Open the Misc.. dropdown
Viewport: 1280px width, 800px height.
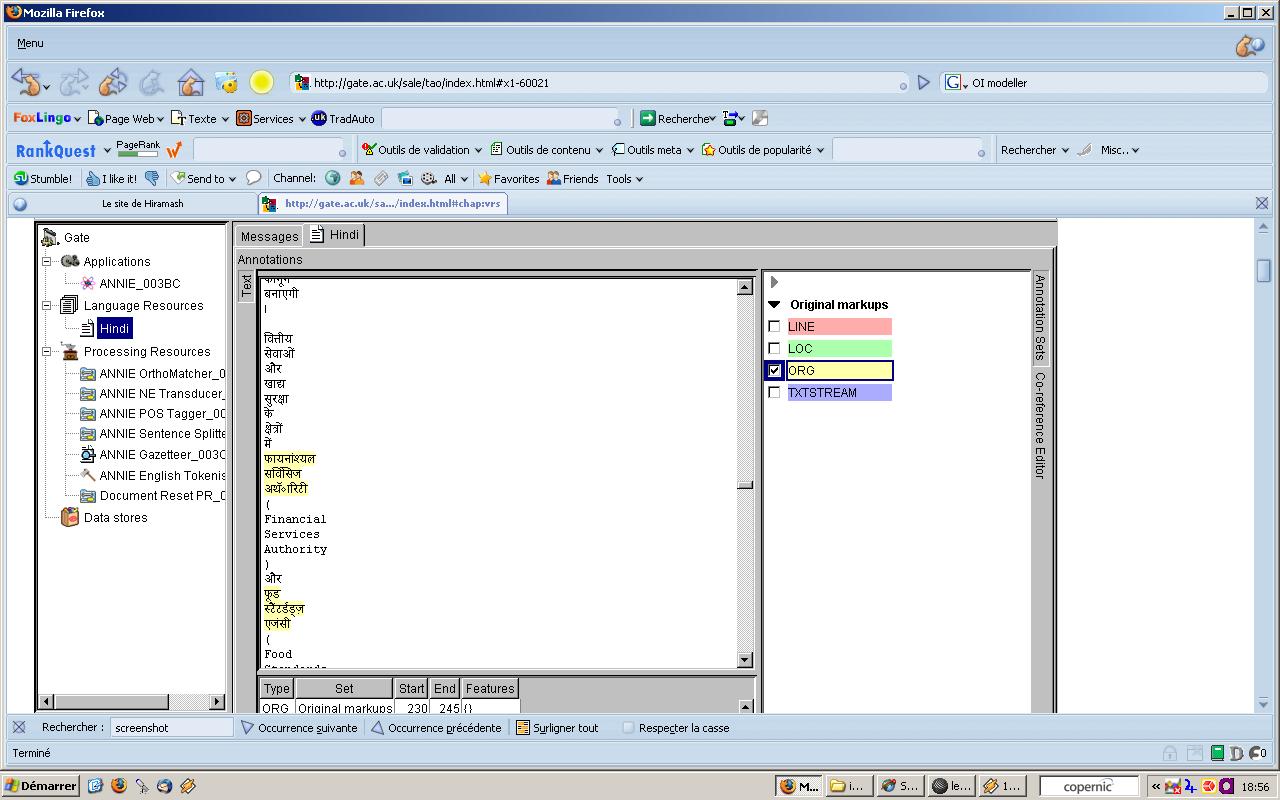coord(1120,150)
